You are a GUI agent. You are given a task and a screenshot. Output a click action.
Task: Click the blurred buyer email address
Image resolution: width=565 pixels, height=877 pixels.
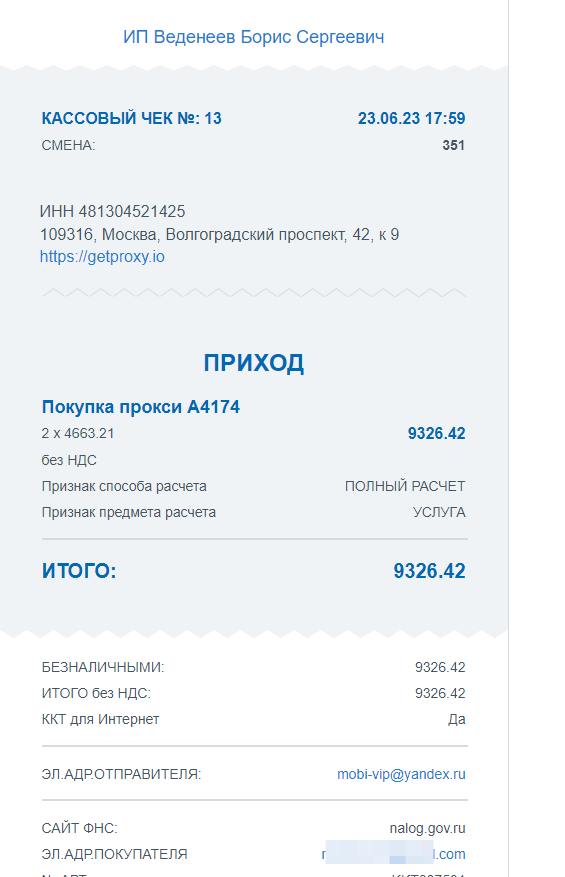click(x=393, y=854)
